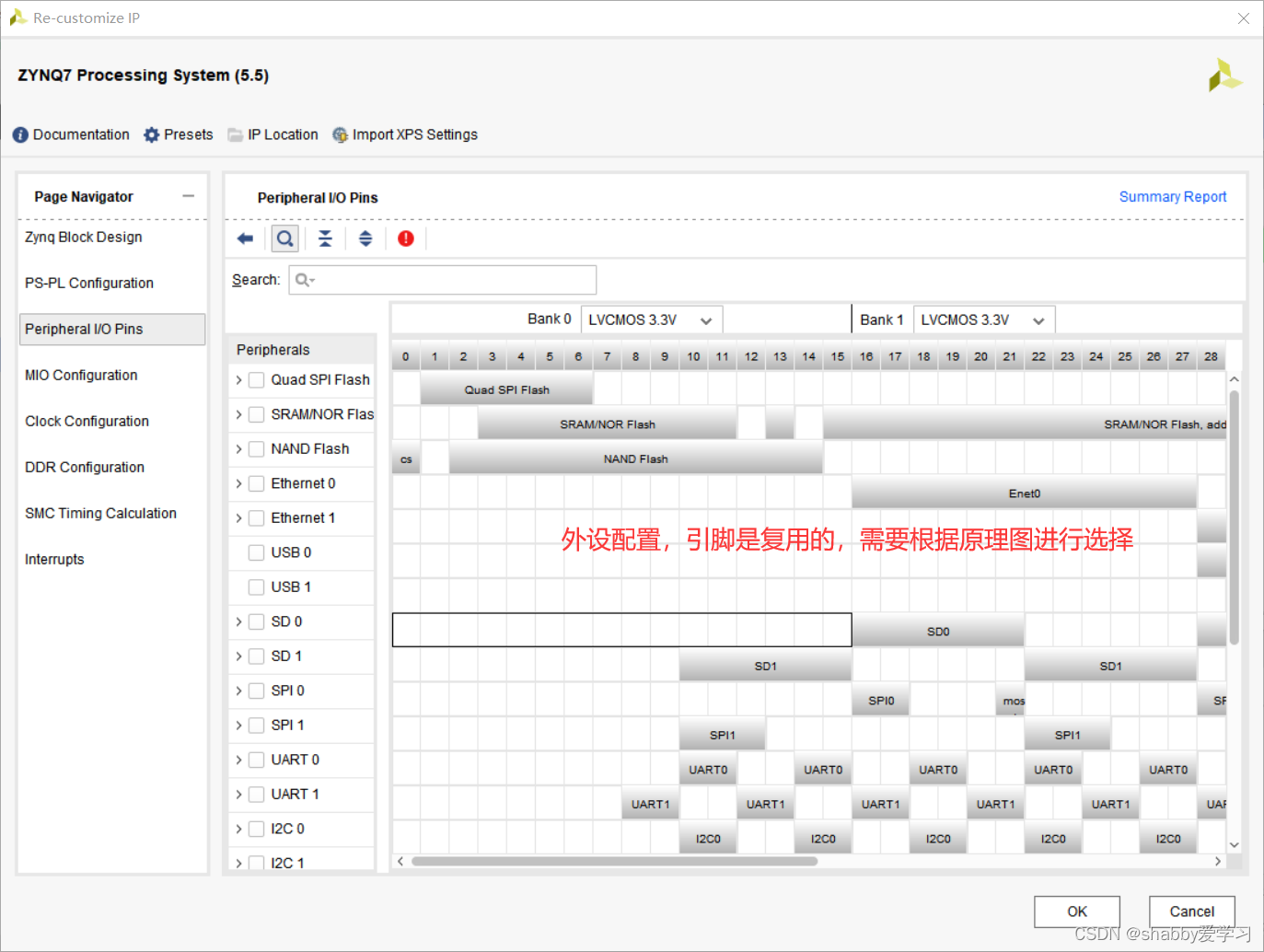
Task: Go to SMC Timing Calculation page
Action: [x=100, y=513]
